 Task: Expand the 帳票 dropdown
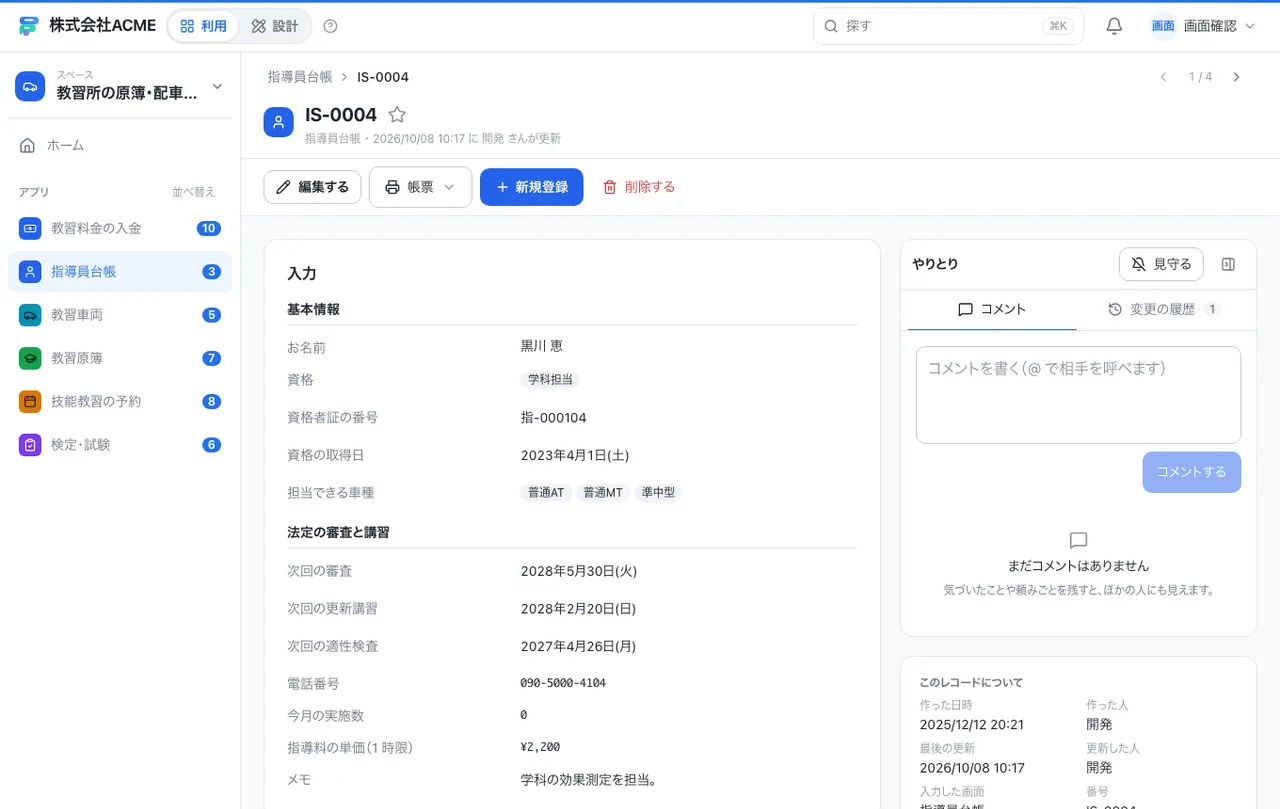click(x=420, y=187)
